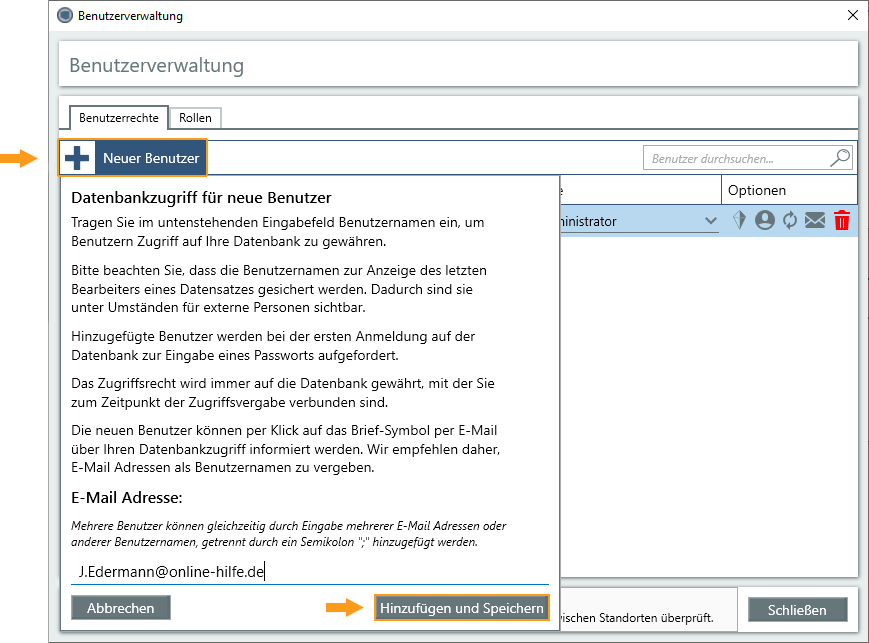This screenshot has height=643, width=869.
Task: Close the Benutzerverwaltung window
Action: (x=852, y=16)
